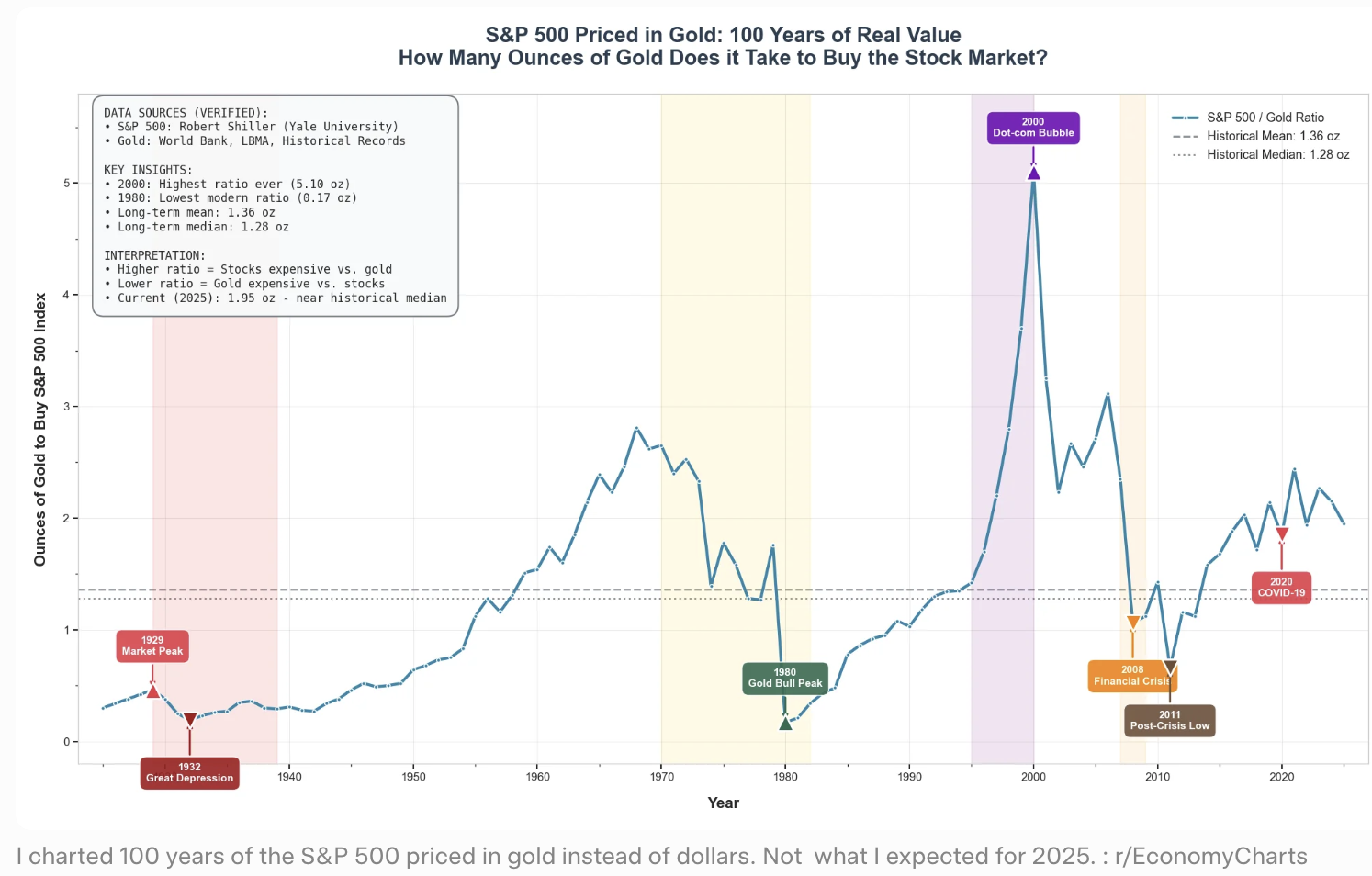Click the red triangle marker at 2020

tap(1282, 534)
